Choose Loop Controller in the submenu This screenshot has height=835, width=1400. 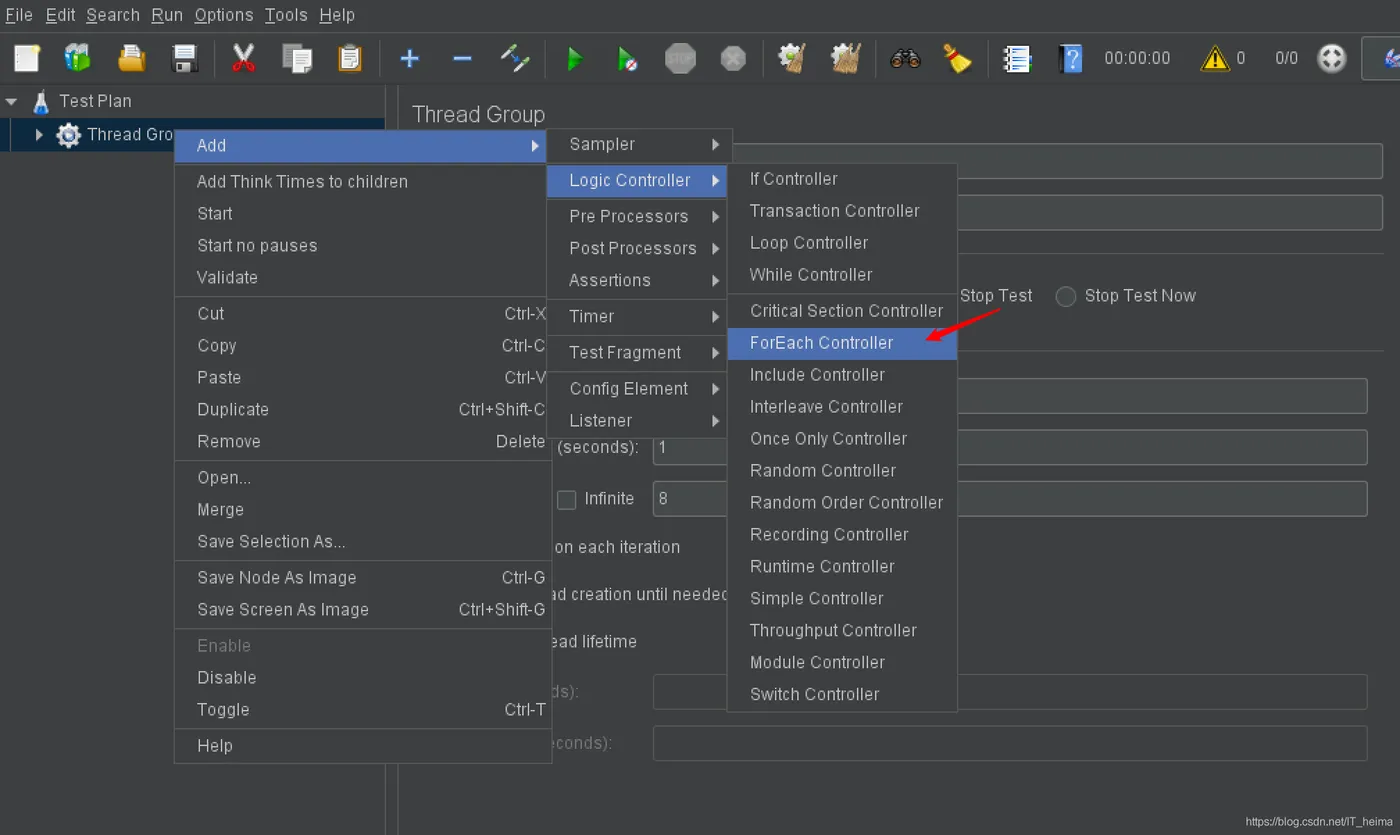point(842,243)
